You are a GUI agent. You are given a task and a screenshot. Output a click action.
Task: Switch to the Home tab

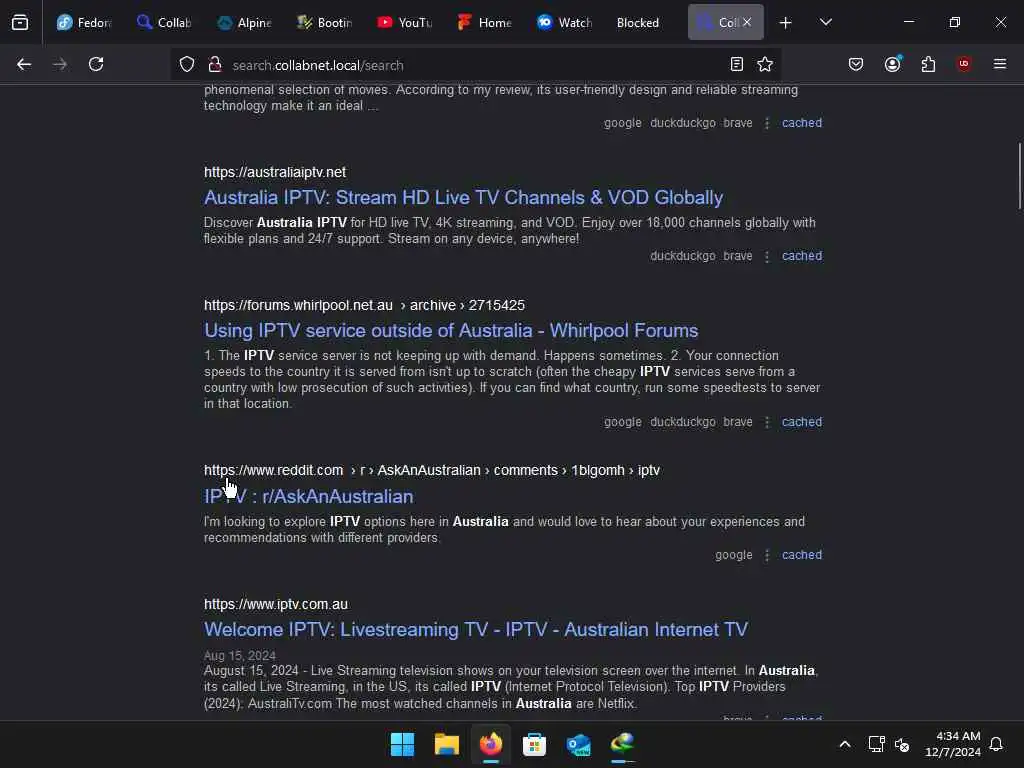pos(485,23)
